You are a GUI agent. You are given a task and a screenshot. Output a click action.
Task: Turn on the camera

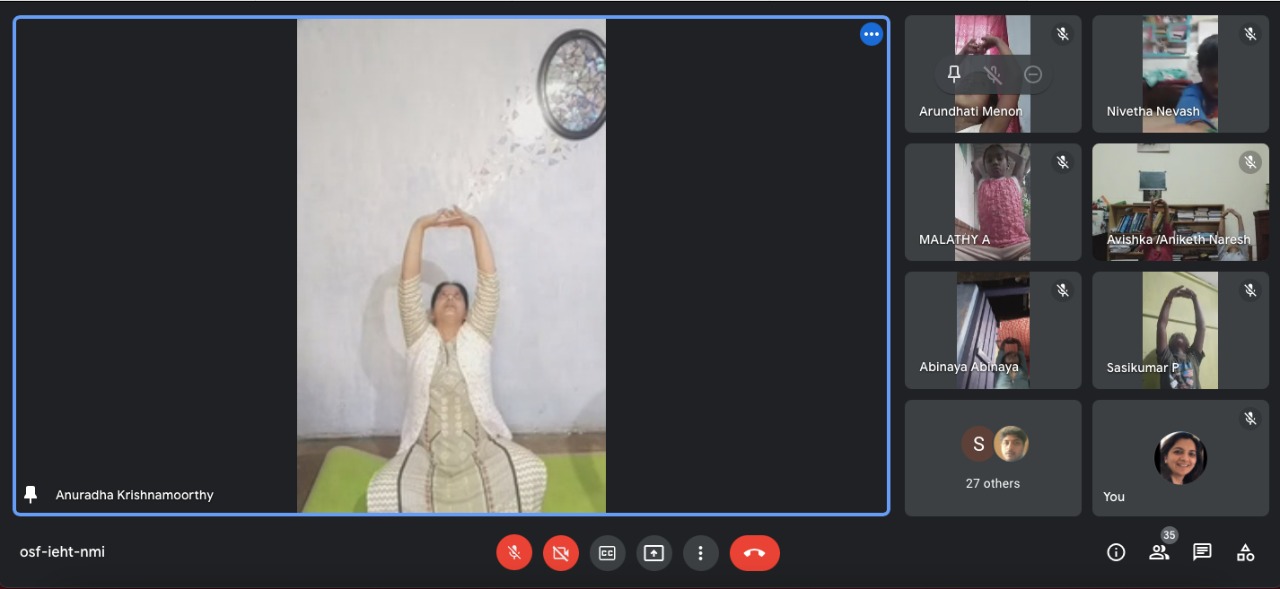pyautogui.click(x=561, y=552)
